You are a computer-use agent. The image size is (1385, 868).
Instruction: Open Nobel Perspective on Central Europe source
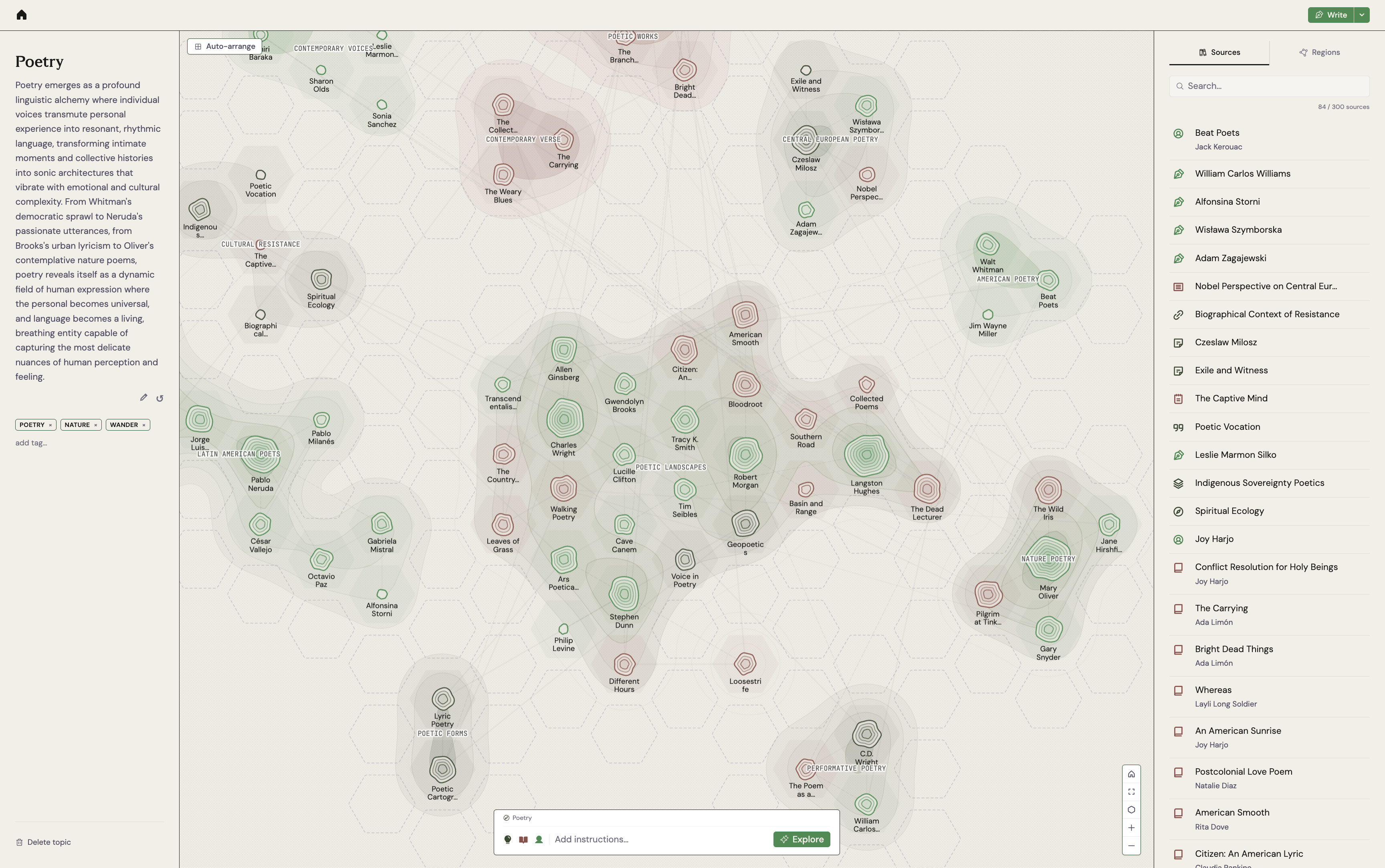[1270, 286]
